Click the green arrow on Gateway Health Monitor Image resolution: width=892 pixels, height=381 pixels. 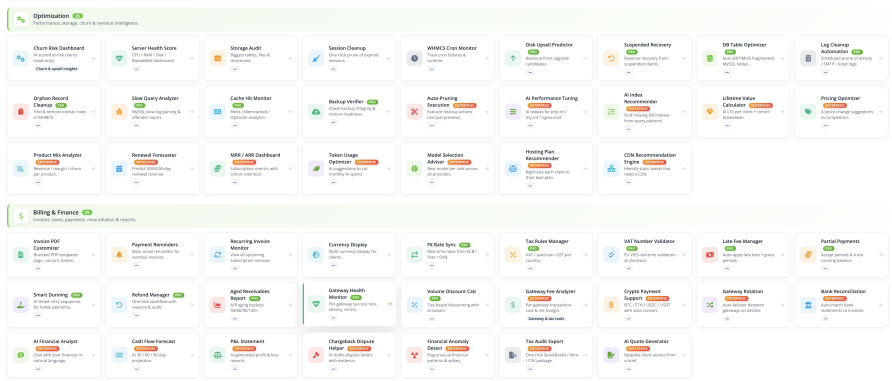click(x=390, y=304)
